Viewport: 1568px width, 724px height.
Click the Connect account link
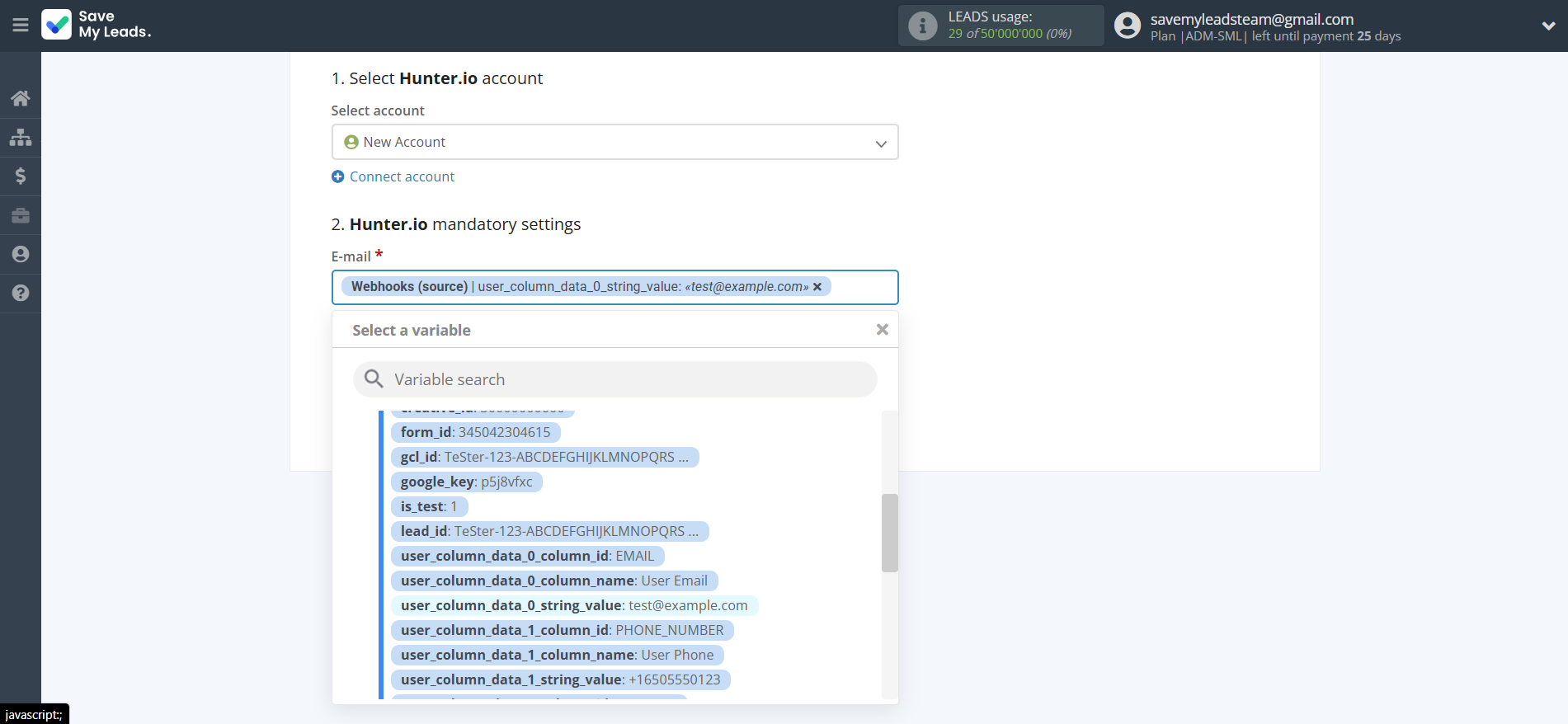(x=402, y=176)
